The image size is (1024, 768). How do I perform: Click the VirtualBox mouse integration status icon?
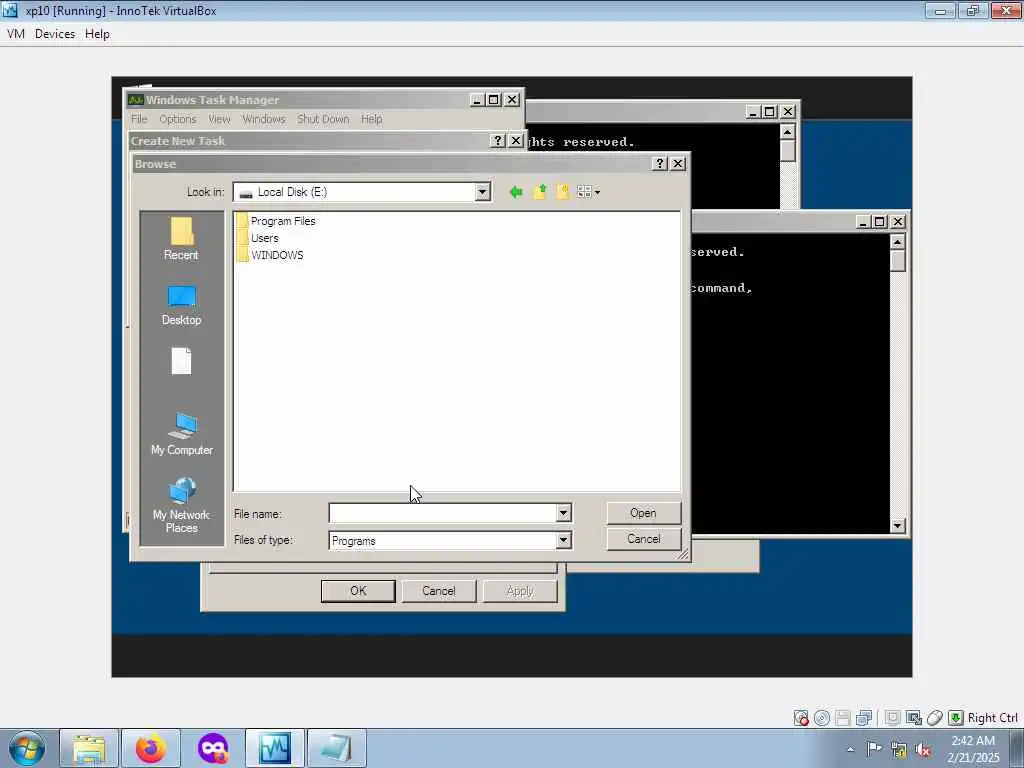(x=935, y=718)
